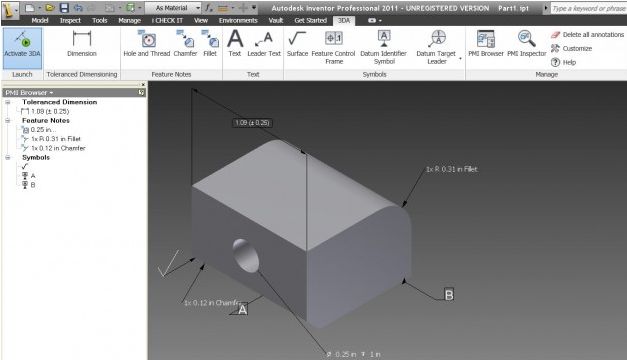Add a Surface texture symbol
Viewport: 627px width, 360px height.
(297, 44)
